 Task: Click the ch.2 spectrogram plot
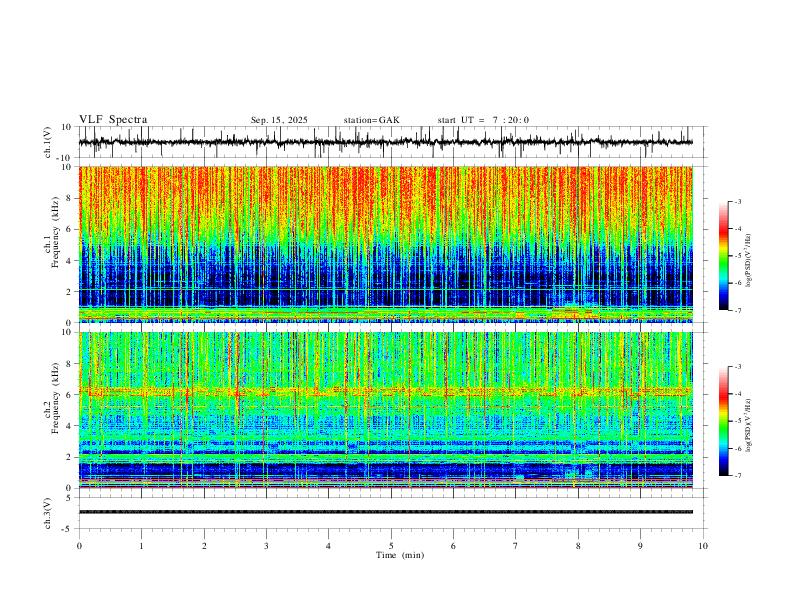(386, 410)
